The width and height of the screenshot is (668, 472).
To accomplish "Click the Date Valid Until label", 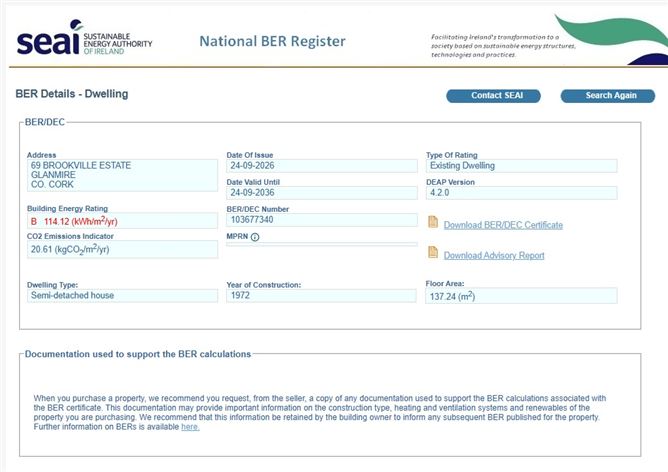I will [x=253, y=182].
